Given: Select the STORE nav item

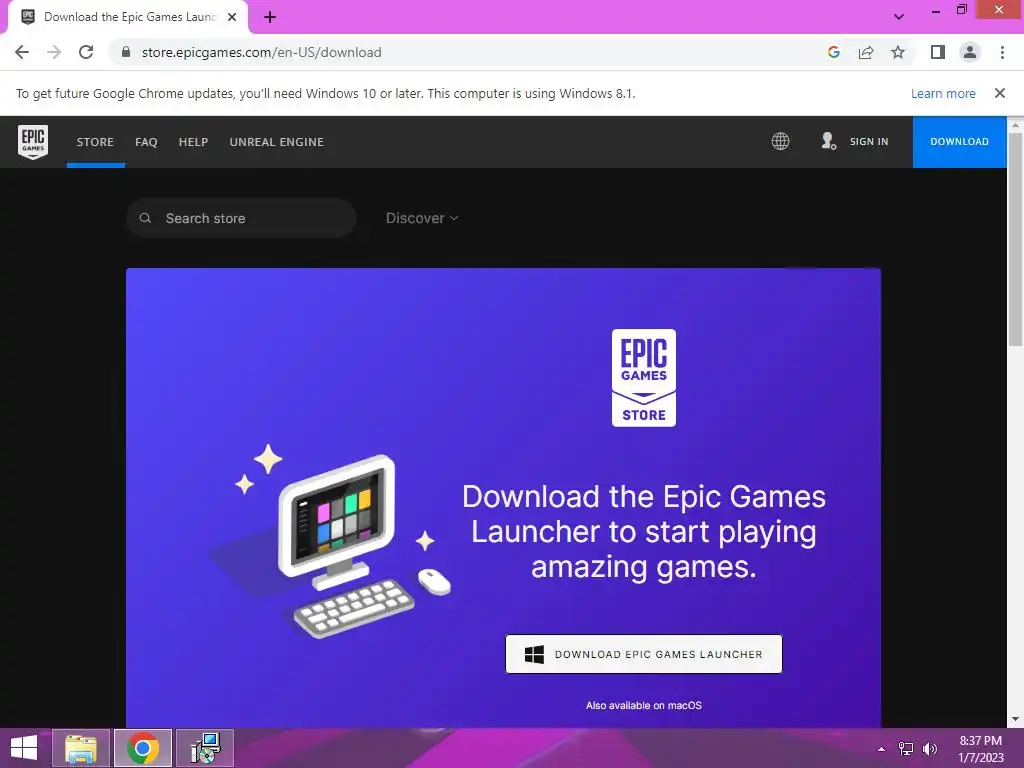Looking at the screenshot, I should tap(95, 142).
